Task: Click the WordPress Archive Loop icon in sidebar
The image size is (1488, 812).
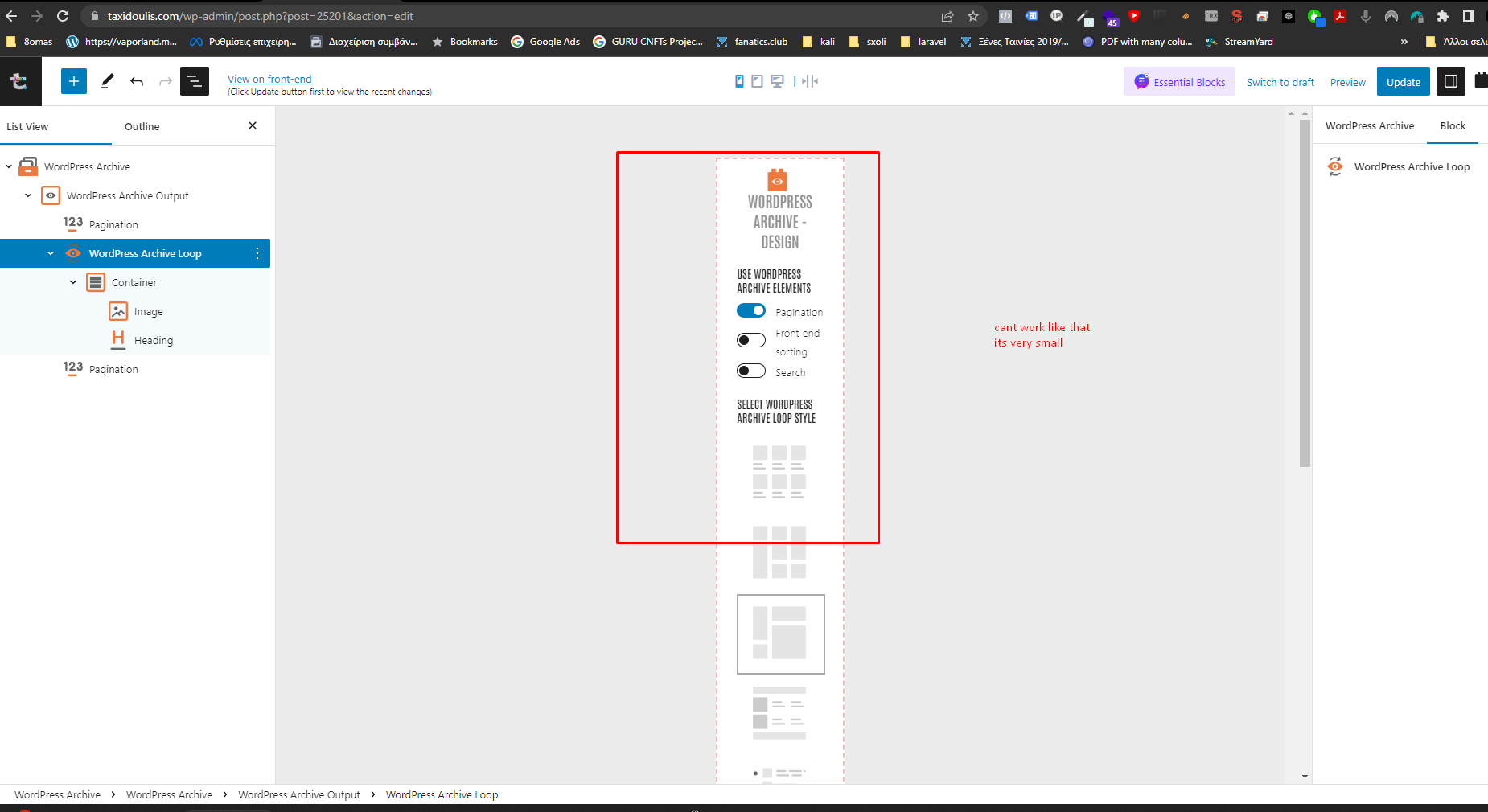Action: point(1335,166)
